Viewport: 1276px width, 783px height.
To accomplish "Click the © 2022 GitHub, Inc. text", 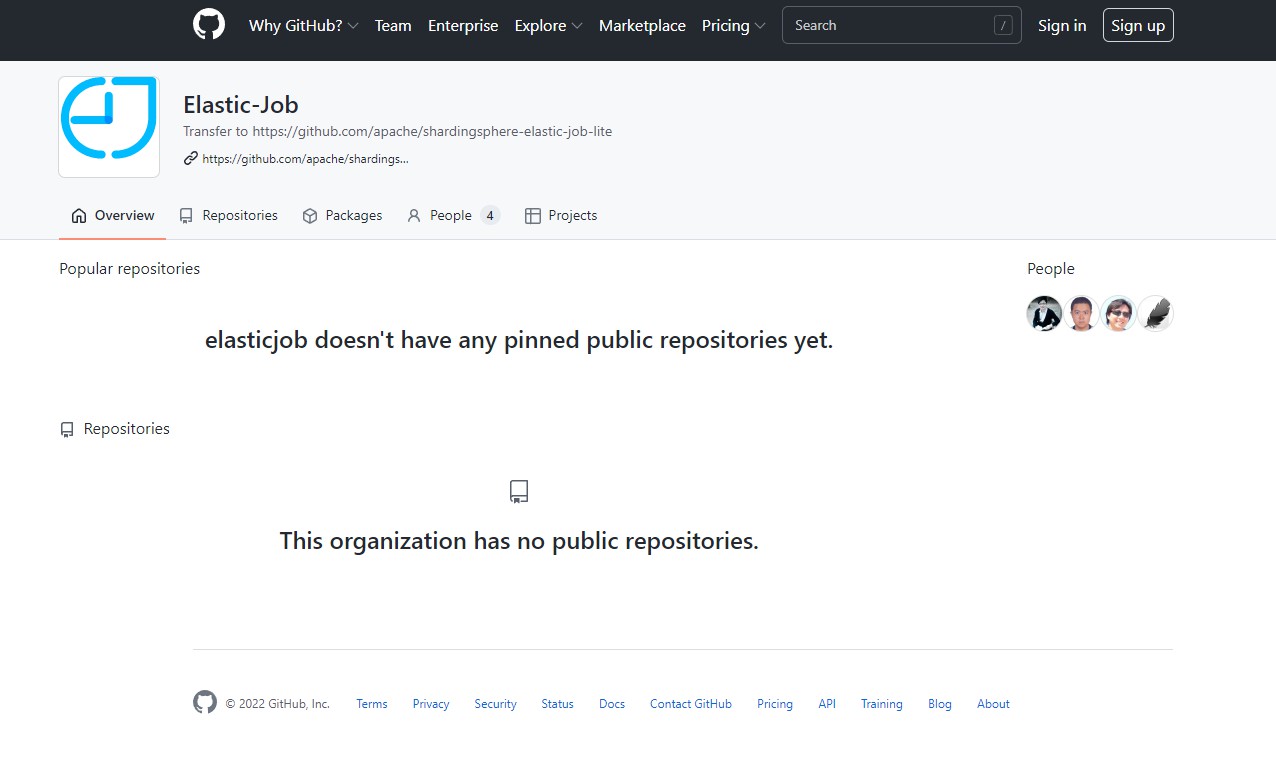I will (277, 704).
